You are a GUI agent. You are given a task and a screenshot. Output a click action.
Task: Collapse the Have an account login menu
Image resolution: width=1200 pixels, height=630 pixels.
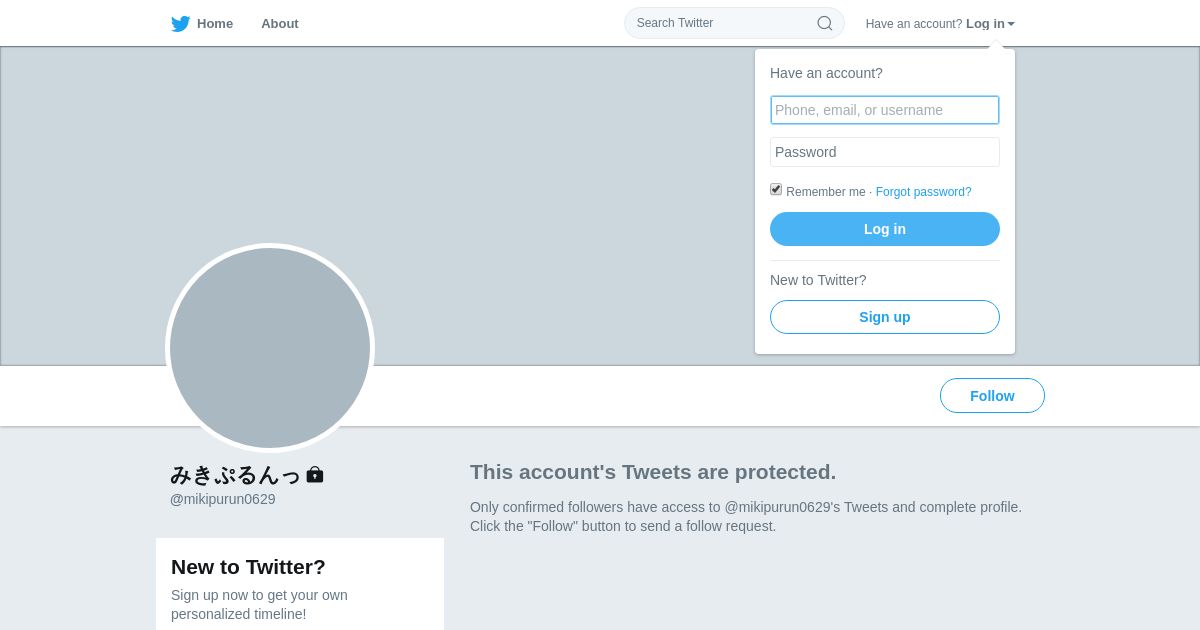pyautogui.click(x=984, y=24)
